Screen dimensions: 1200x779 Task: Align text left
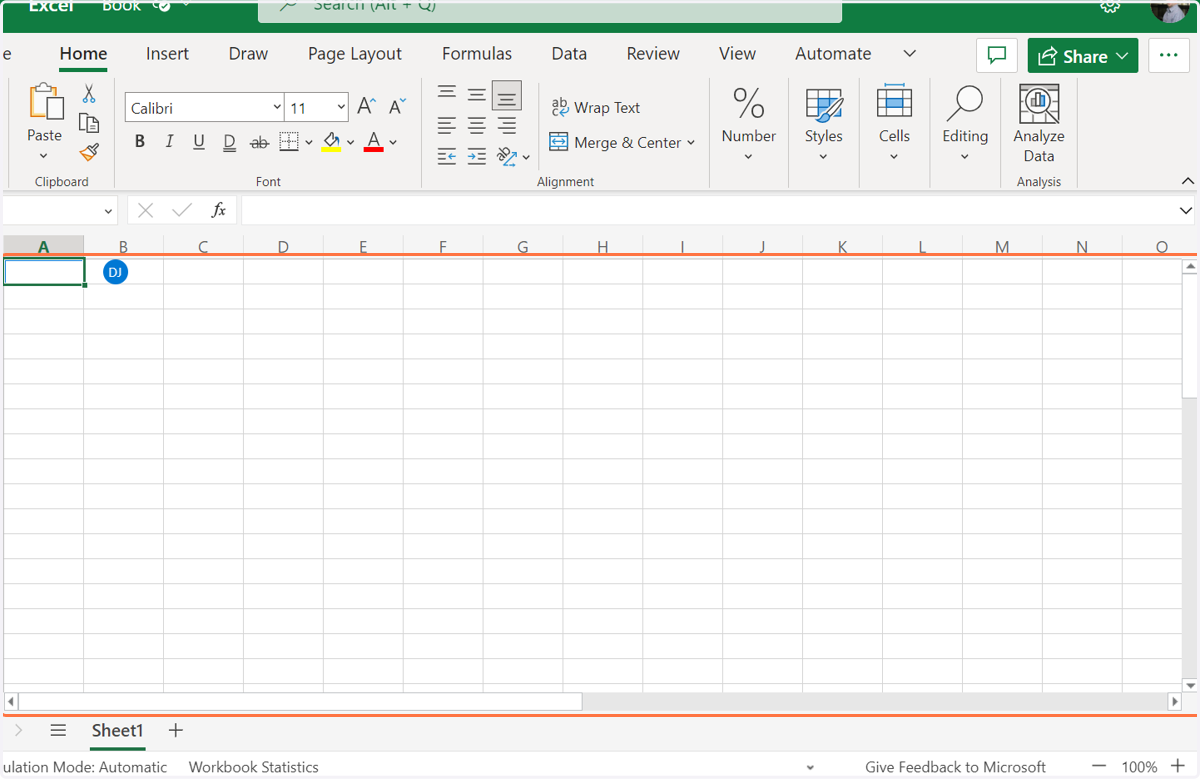tap(447, 125)
